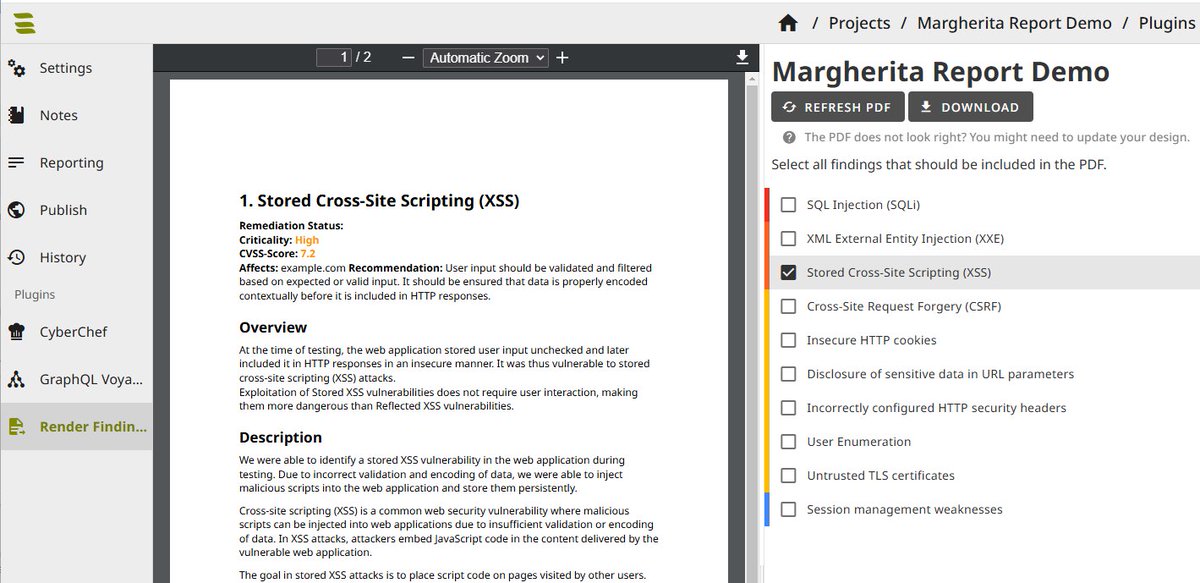Click the DOWNLOAD button
The image size is (1200, 583).
(x=970, y=107)
